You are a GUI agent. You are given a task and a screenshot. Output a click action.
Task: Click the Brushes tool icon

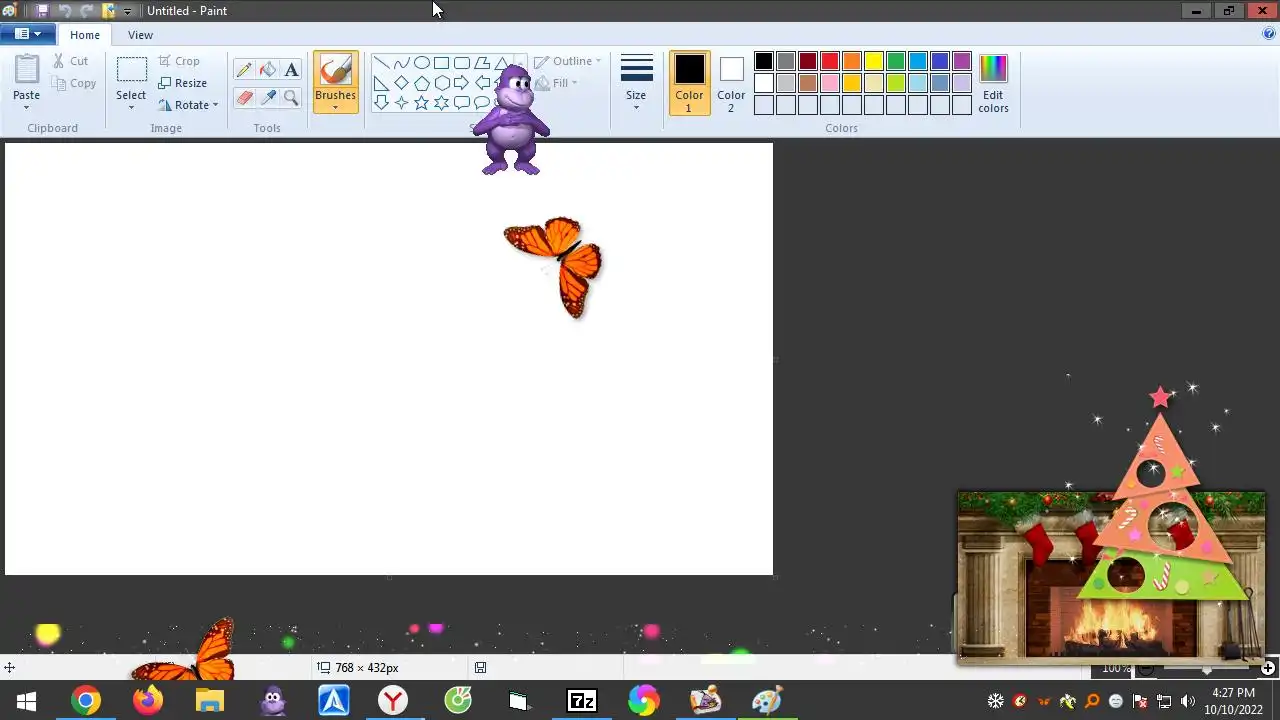[335, 70]
